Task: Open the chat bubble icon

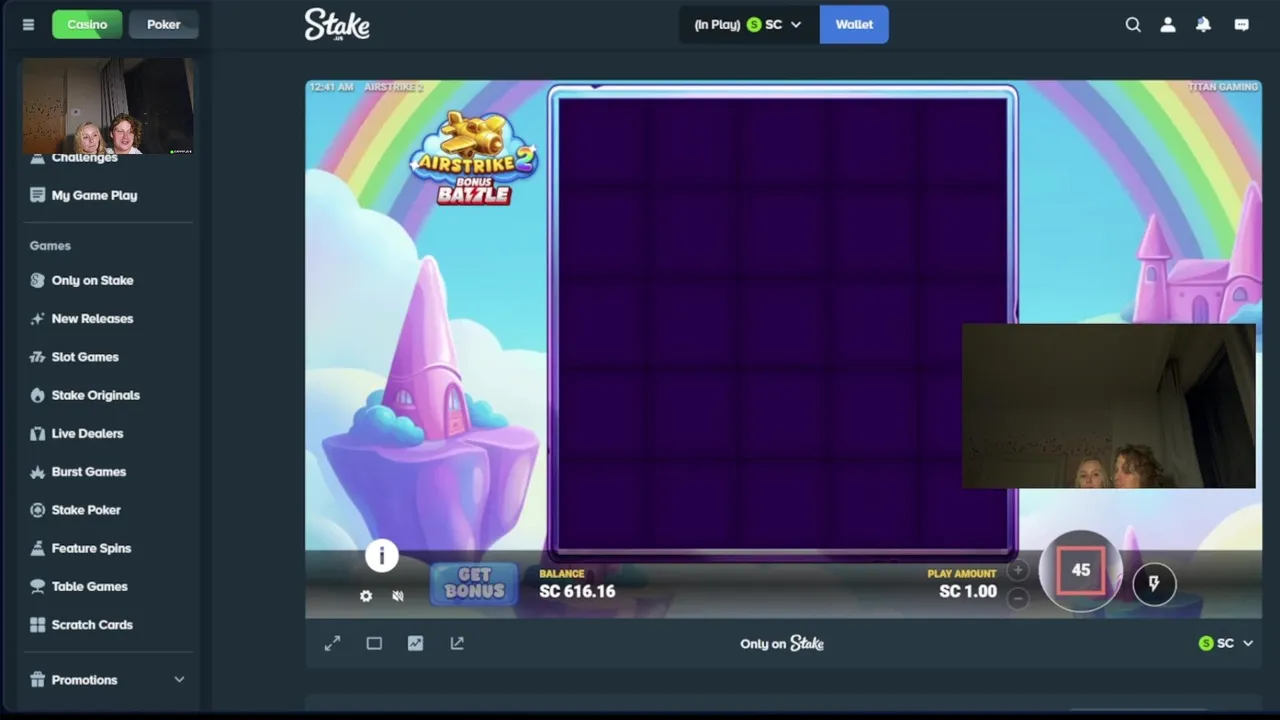Action: coord(1242,25)
